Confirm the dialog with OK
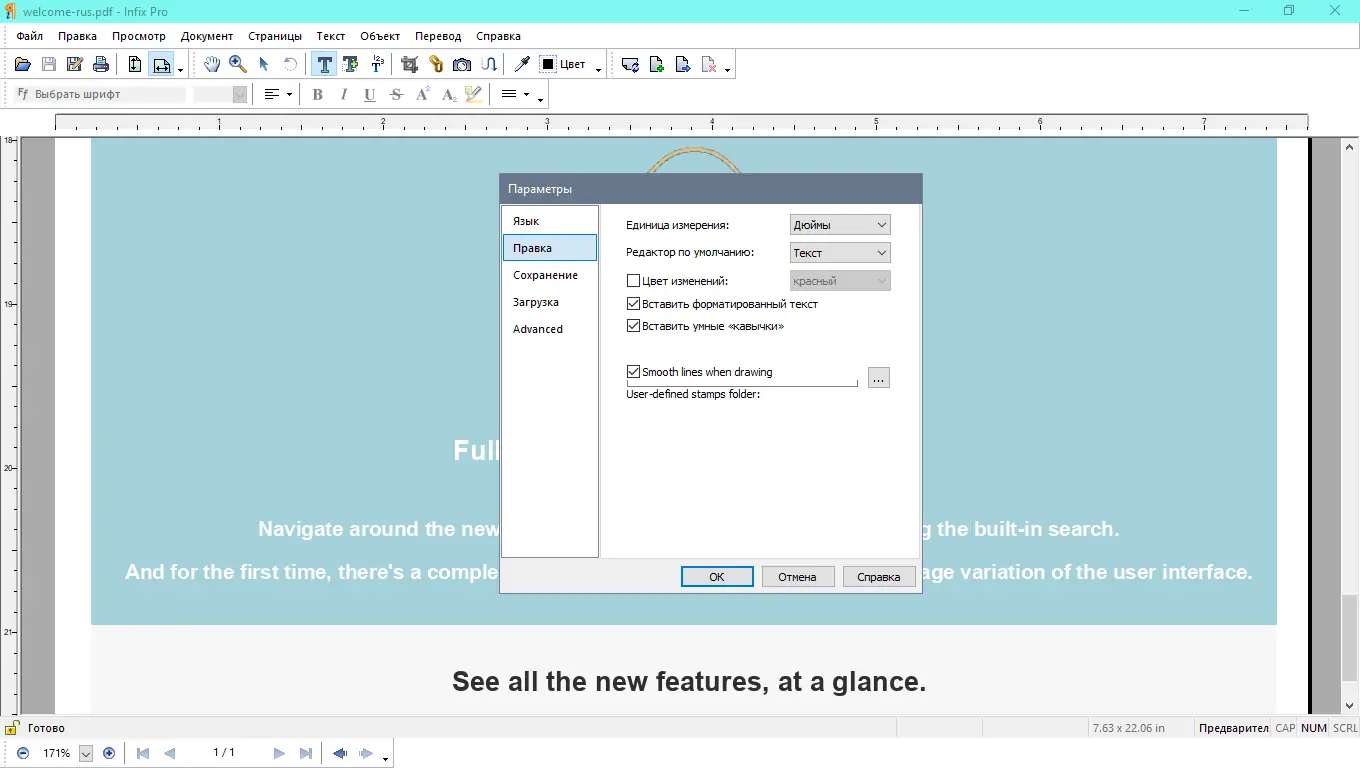 [717, 577]
